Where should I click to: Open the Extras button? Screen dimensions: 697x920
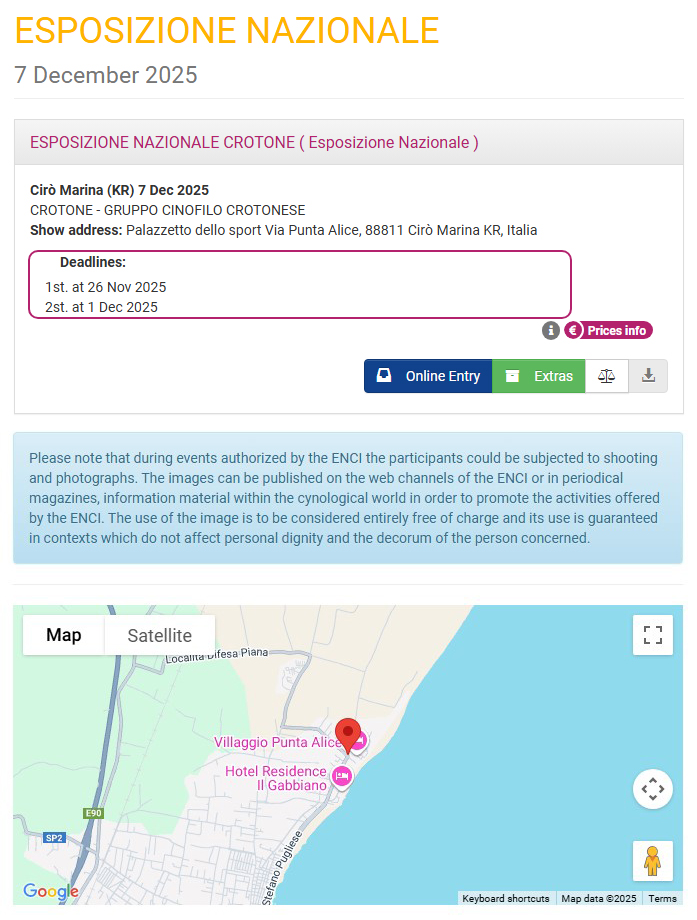[539, 376]
